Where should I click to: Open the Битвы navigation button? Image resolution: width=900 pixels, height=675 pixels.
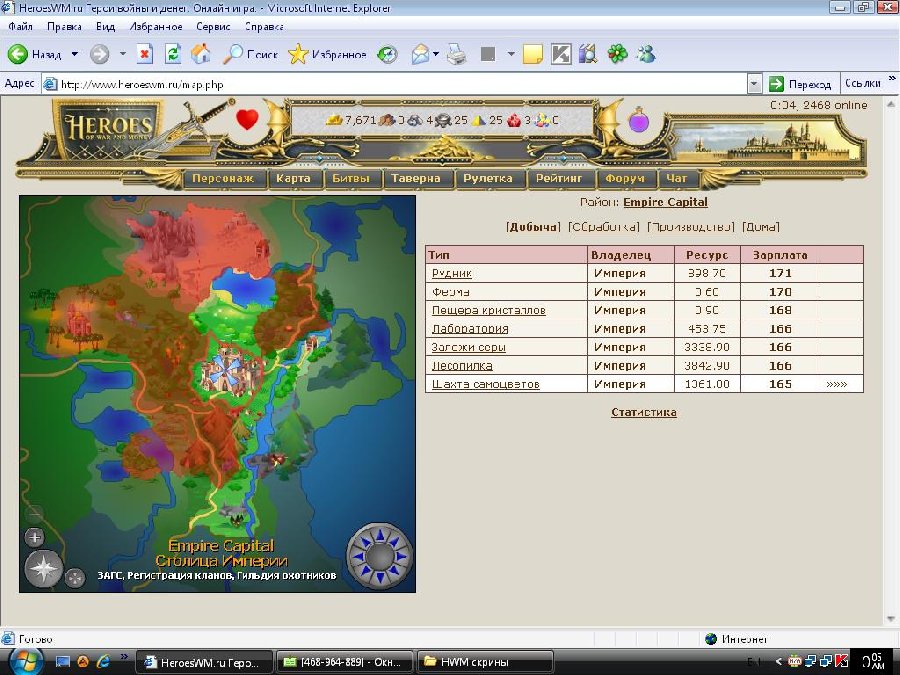[x=351, y=179]
